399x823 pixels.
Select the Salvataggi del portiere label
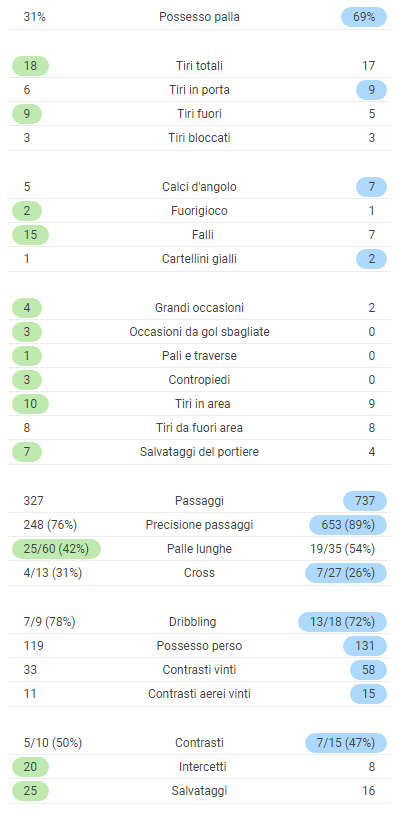200,452
